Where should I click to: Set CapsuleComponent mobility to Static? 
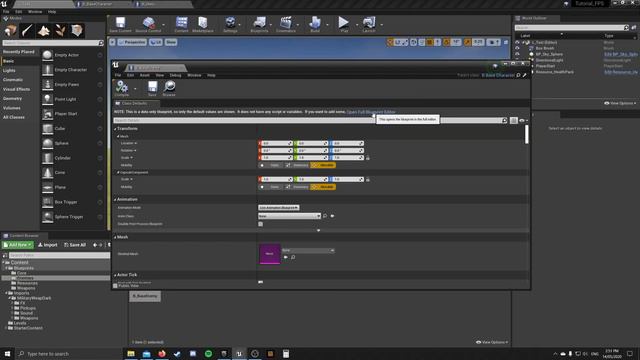click(271, 187)
